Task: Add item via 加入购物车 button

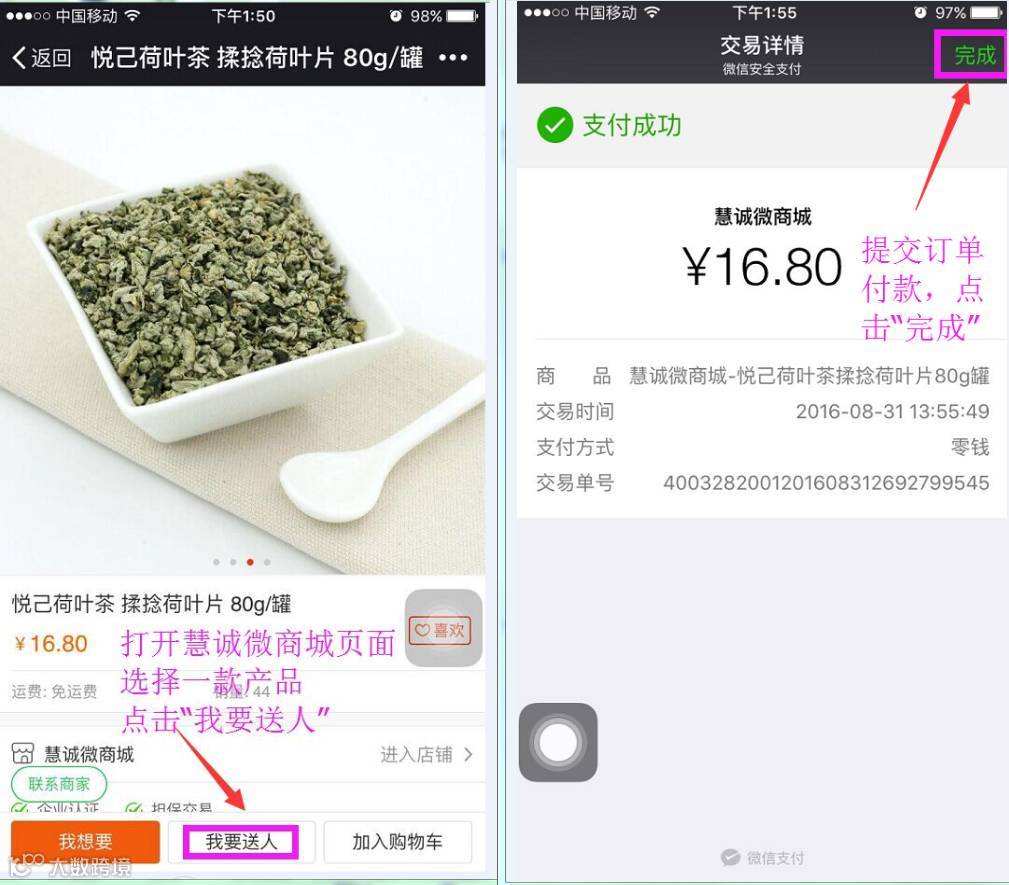Action: click(398, 841)
